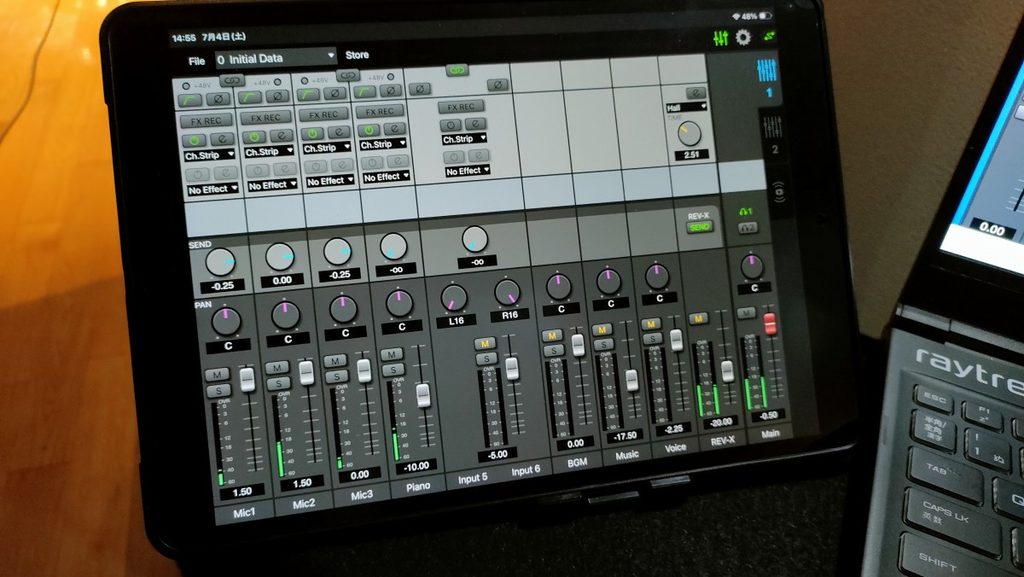Select the Music fader value -17.50

[625, 436]
